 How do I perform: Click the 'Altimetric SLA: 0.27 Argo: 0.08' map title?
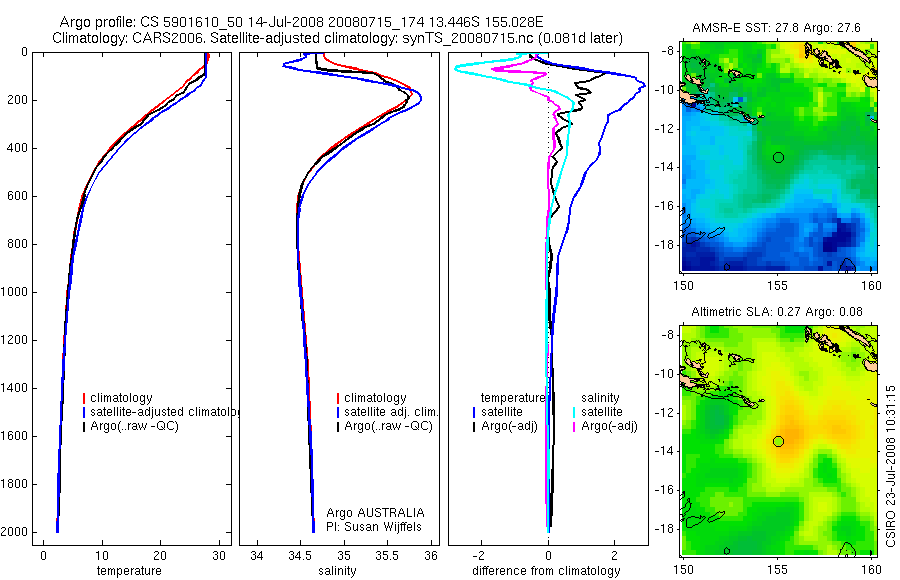click(x=777, y=312)
